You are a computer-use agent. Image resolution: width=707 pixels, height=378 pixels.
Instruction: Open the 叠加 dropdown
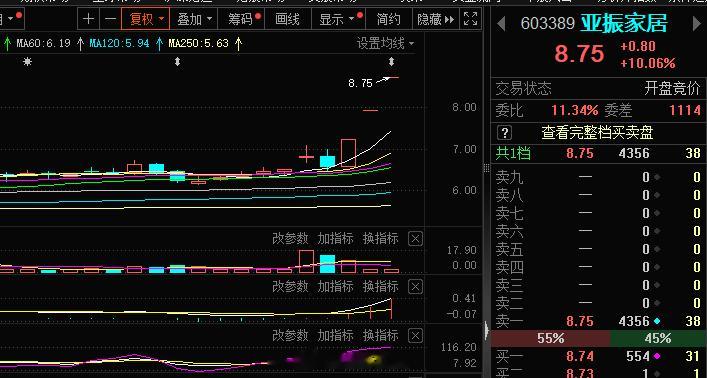pos(194,19)
